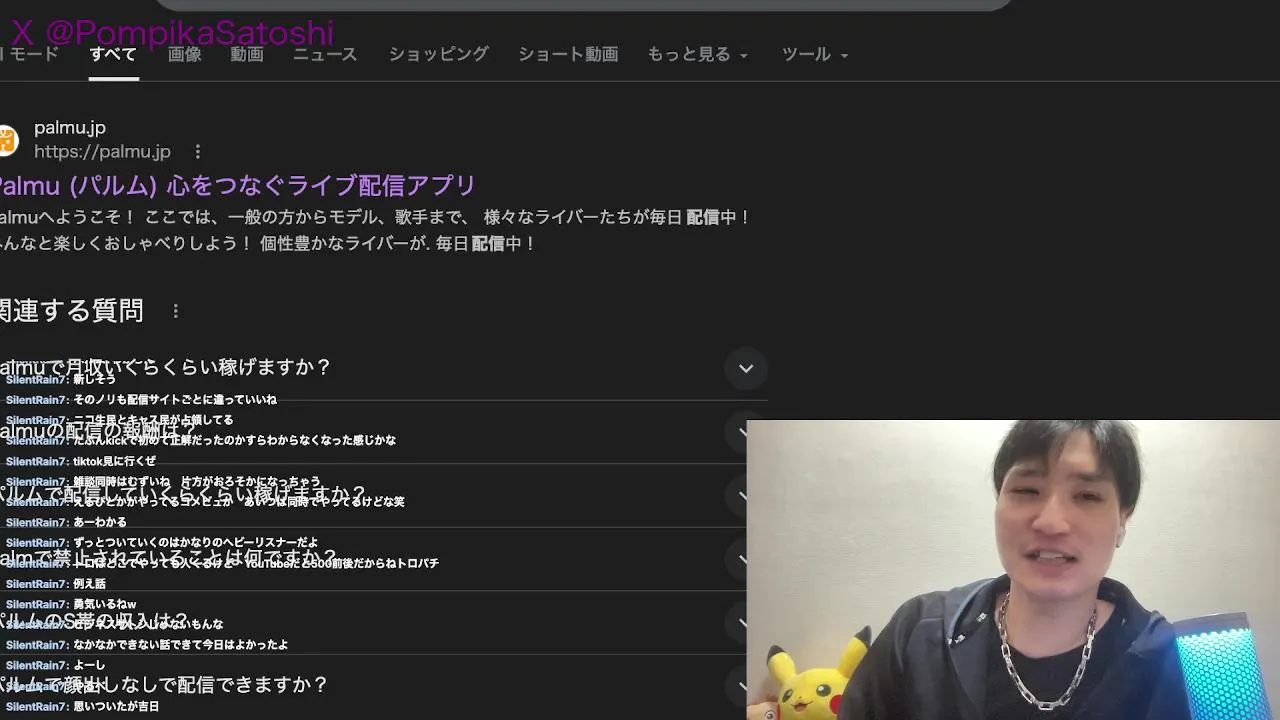Click the palmu.jp site favicon
This screenshot has width=1280, height=720.
coord(7,140)
